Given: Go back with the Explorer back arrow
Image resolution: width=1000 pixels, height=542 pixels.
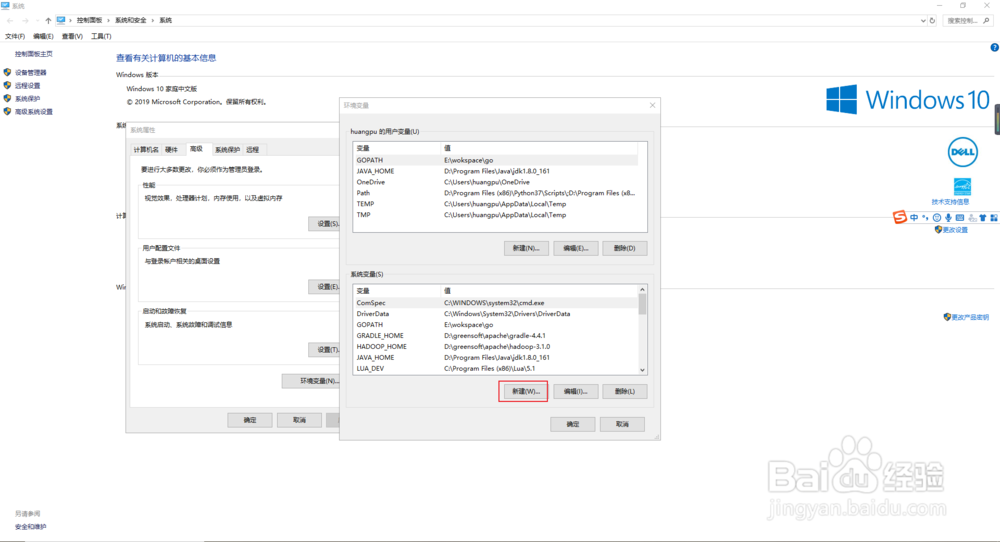Looking at the screenshot, I should (x=10, y=20).
